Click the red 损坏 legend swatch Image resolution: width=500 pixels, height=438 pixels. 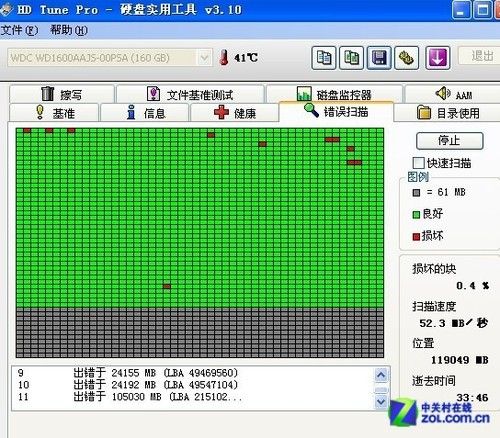click(416, 237)
